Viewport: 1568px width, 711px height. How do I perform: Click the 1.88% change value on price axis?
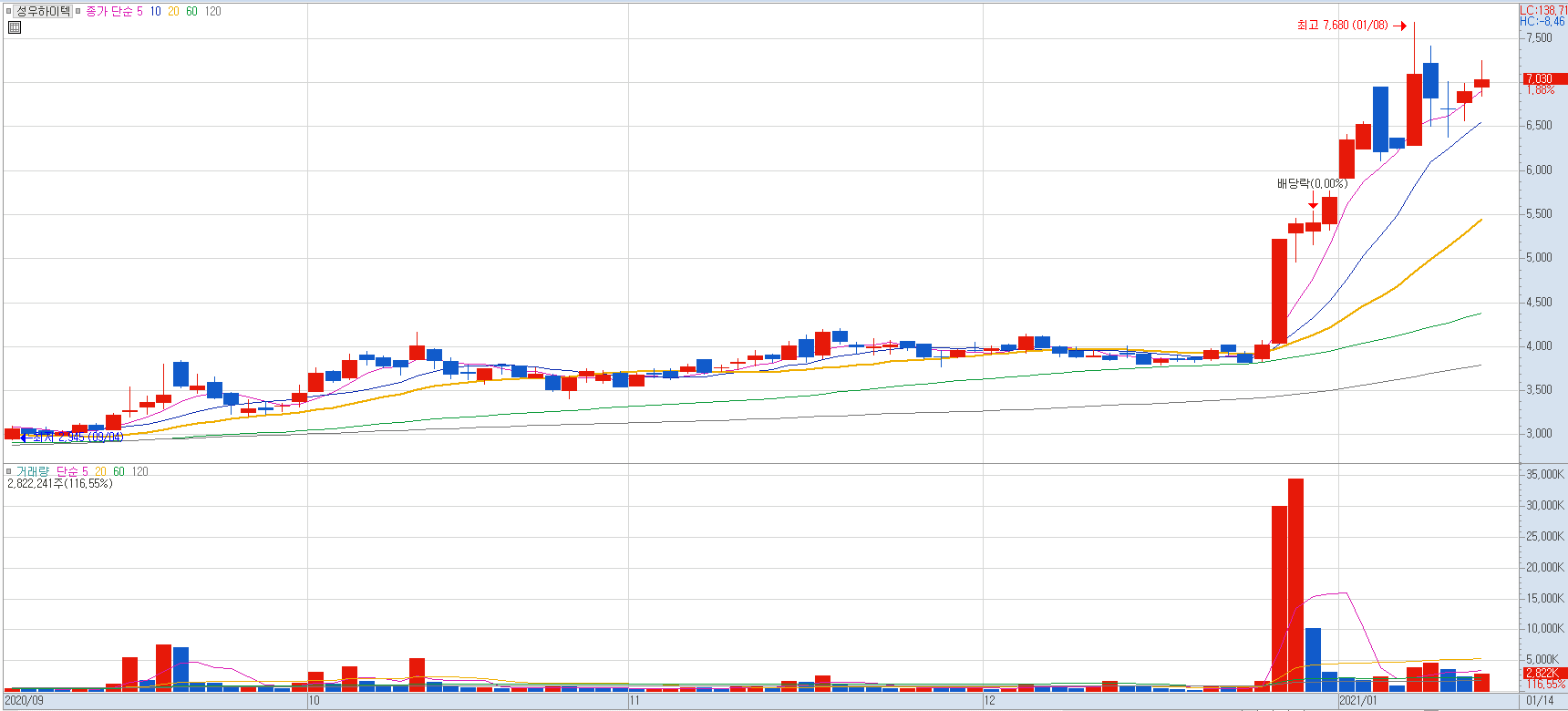coord(1541,90)
